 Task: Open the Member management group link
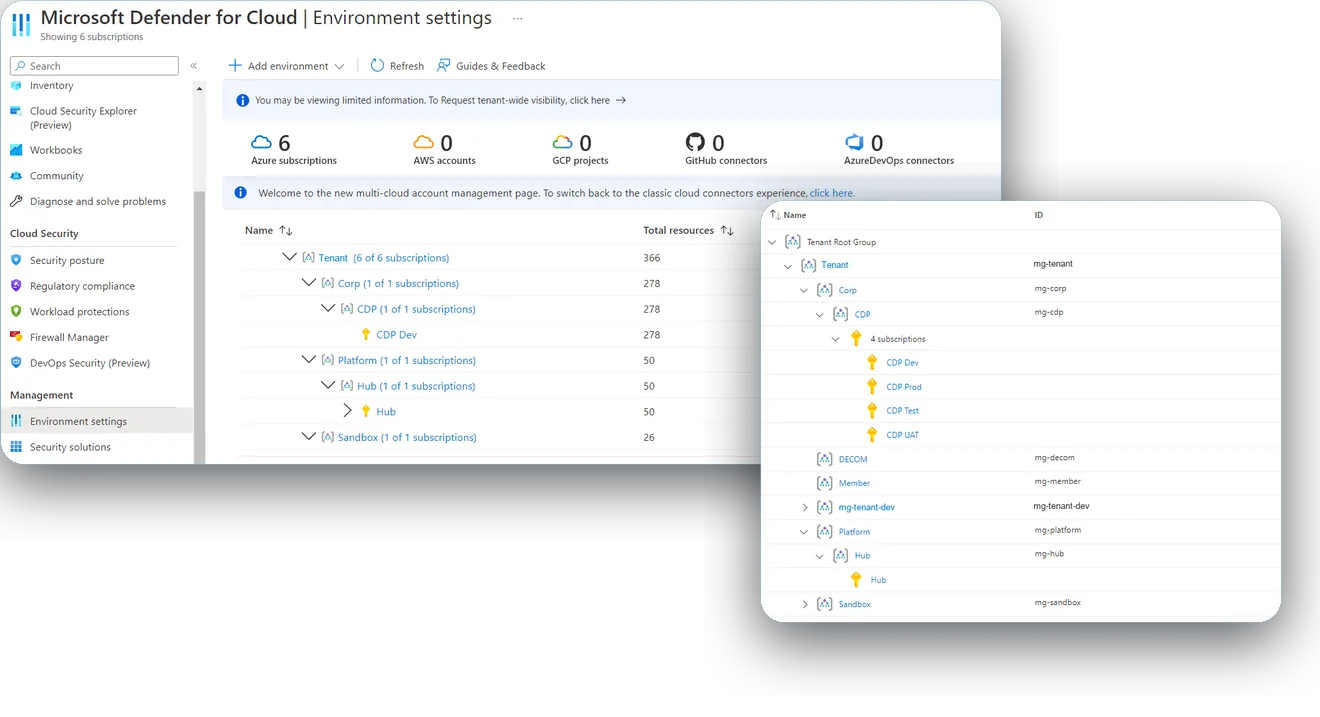point(854,483)
